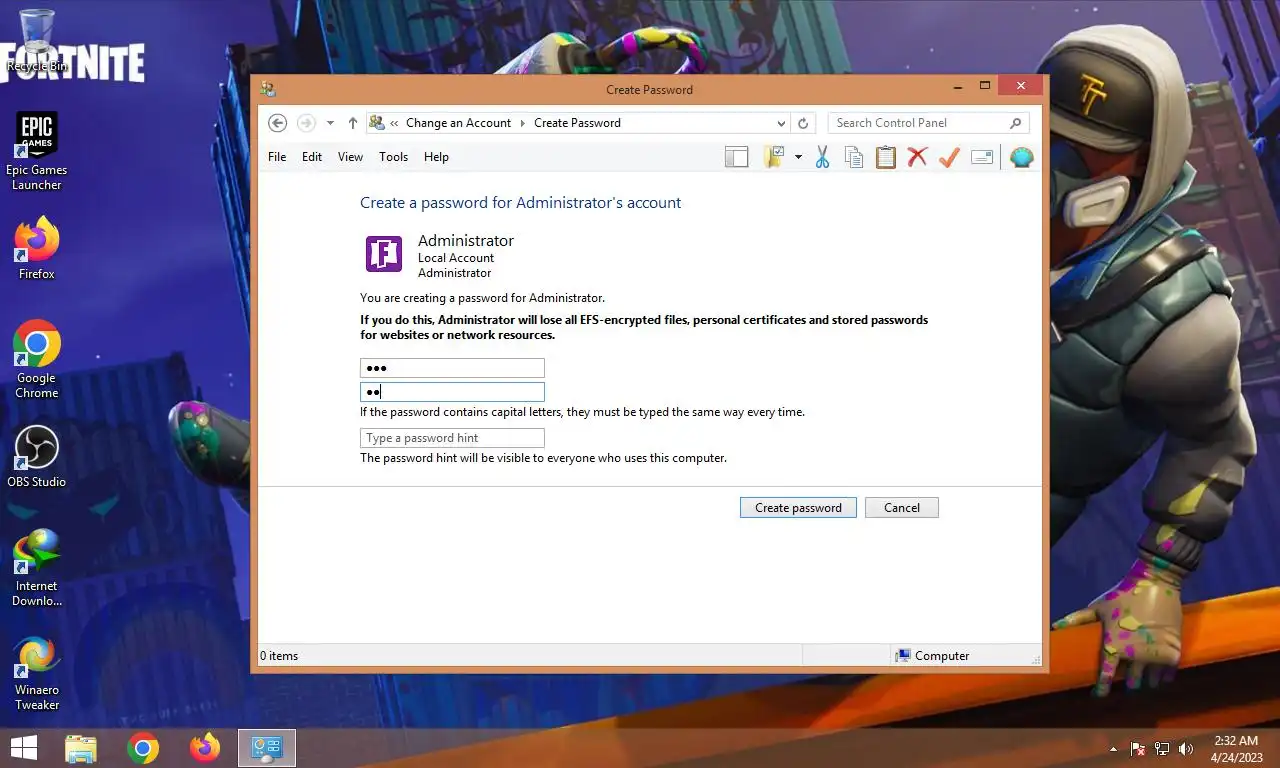Click the Administrator account picture
Viewport: 1280px width, 768px height.
pos(384,254)
